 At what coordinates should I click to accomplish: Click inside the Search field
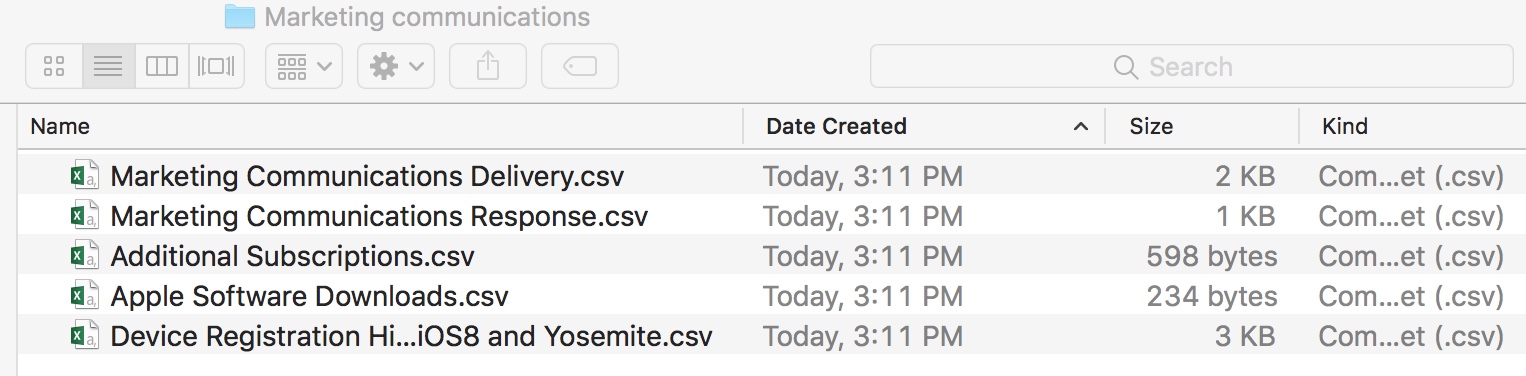pyautogui.click(x=1192, y=67)
